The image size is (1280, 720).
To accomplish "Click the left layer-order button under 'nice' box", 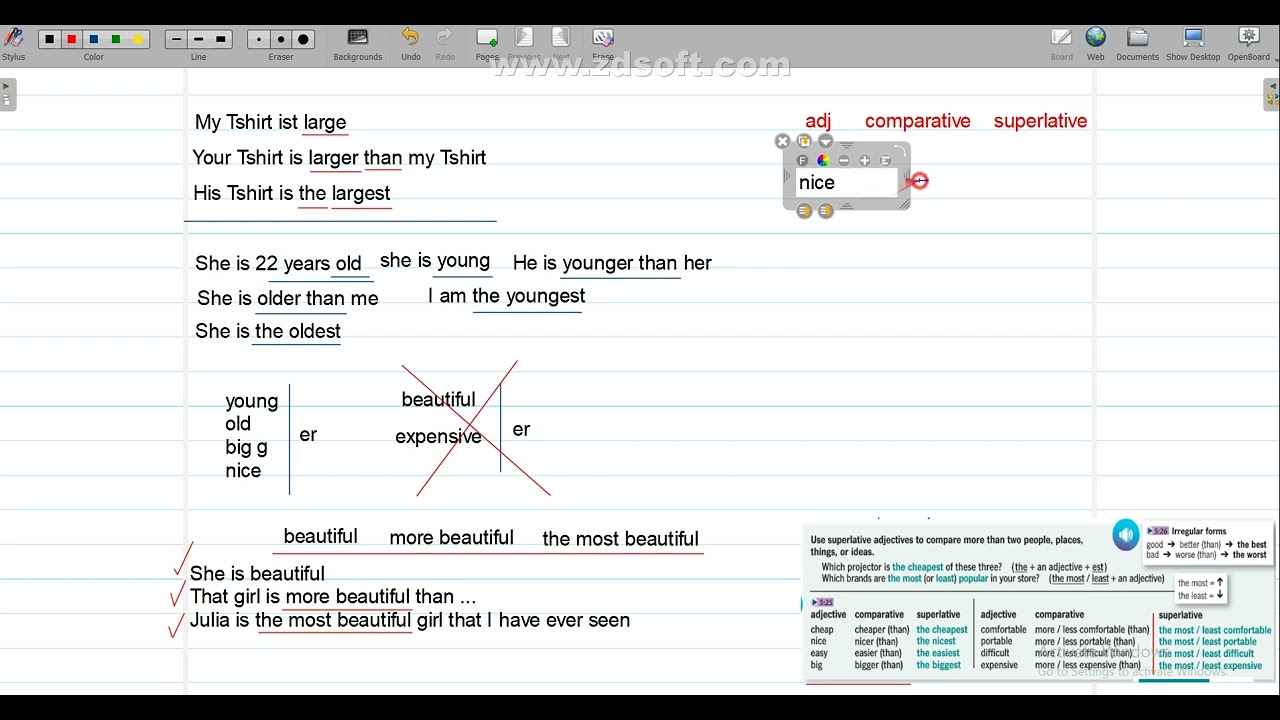I will tap(804, 211).
